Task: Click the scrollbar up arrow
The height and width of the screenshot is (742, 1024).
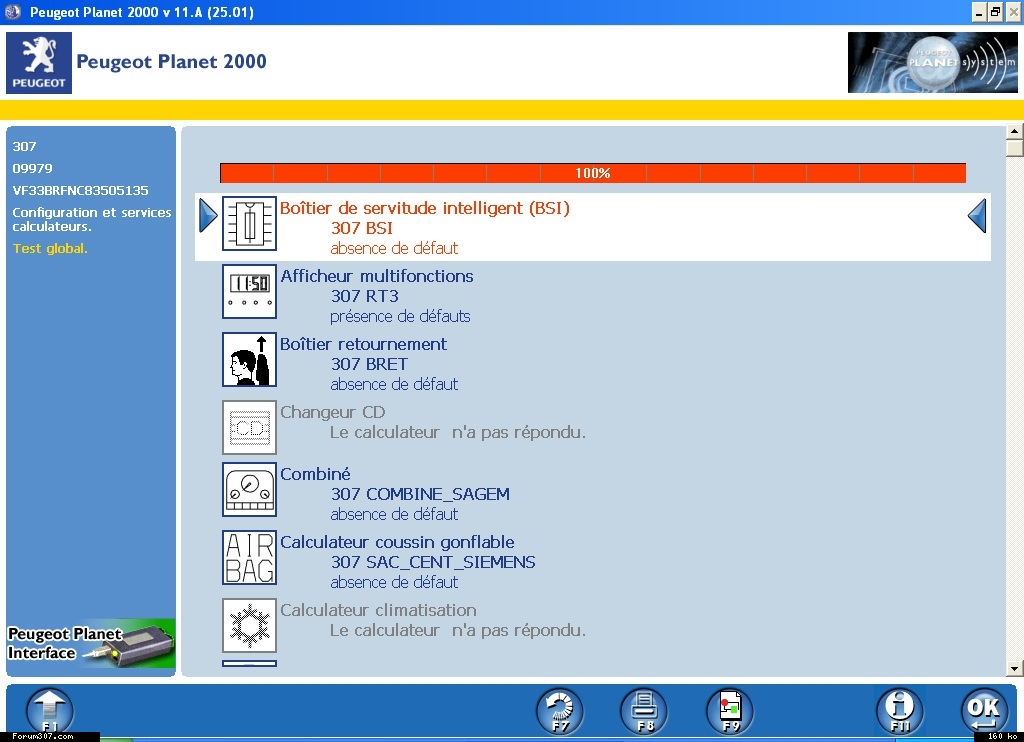Action: tap(1014, 131)
